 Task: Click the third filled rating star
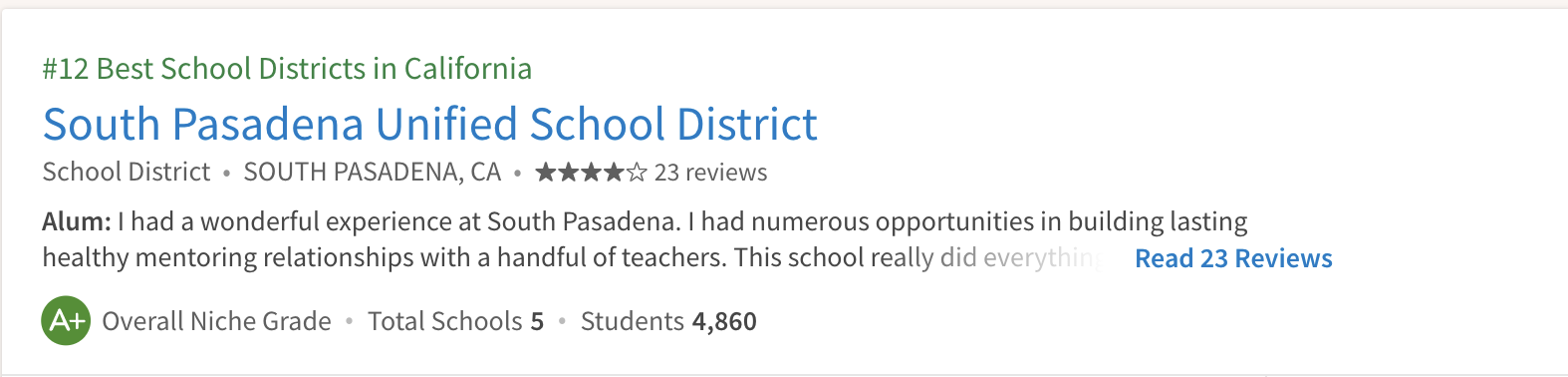[592, 173]
